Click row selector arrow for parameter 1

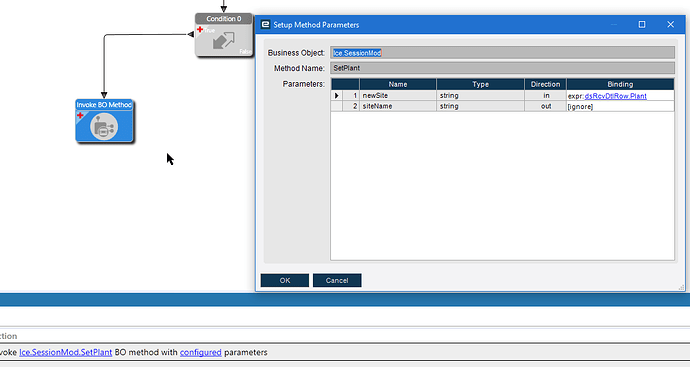click(337, 95)
